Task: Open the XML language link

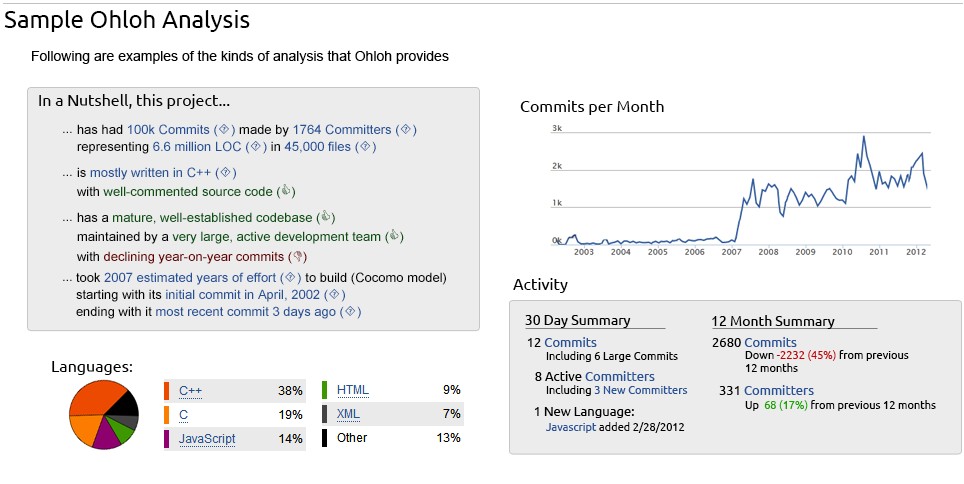Action: click(x=350, y=414)
